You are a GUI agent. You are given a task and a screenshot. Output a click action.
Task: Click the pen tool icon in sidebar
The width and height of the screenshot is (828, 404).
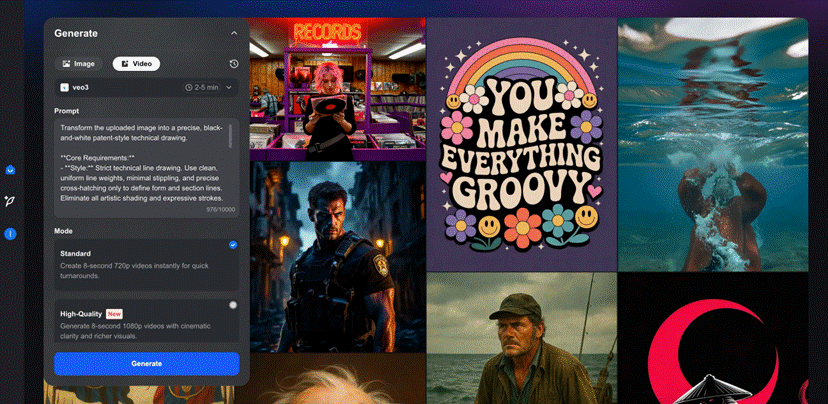(x=10, y=201)
